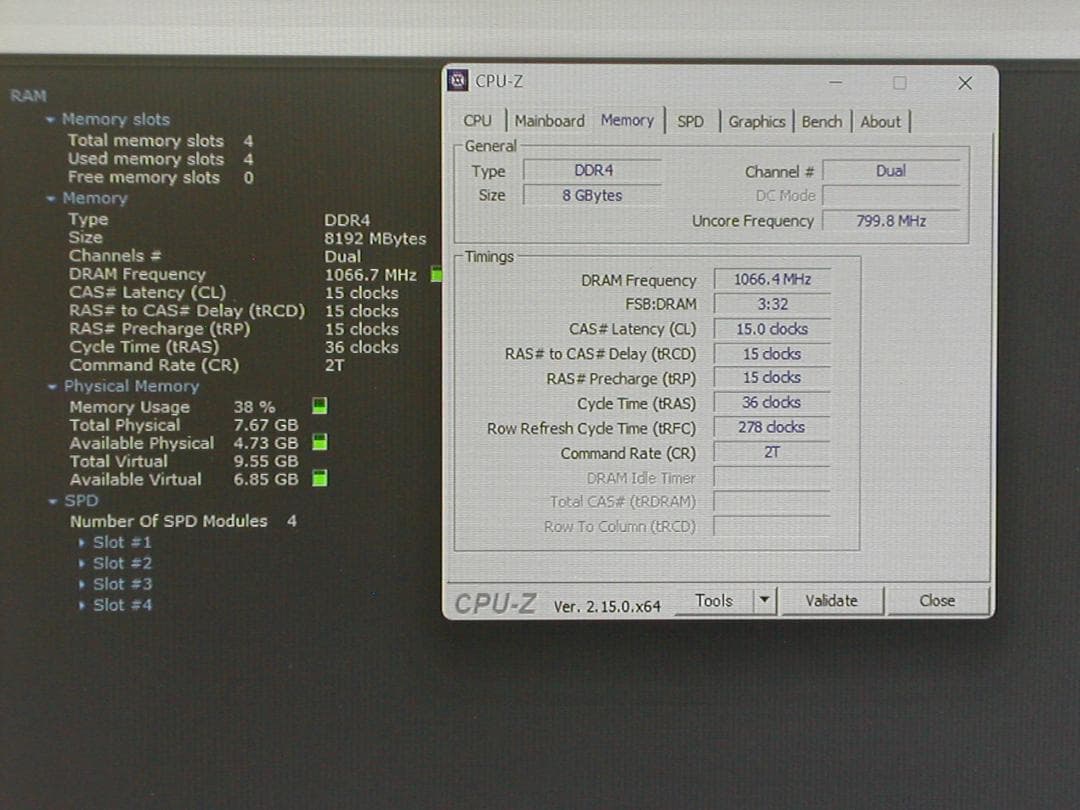Image resolution: width=1080 pixels, height=810 pixels.
Task: Collapse the Memory slots section
Action: pos(50,120)
